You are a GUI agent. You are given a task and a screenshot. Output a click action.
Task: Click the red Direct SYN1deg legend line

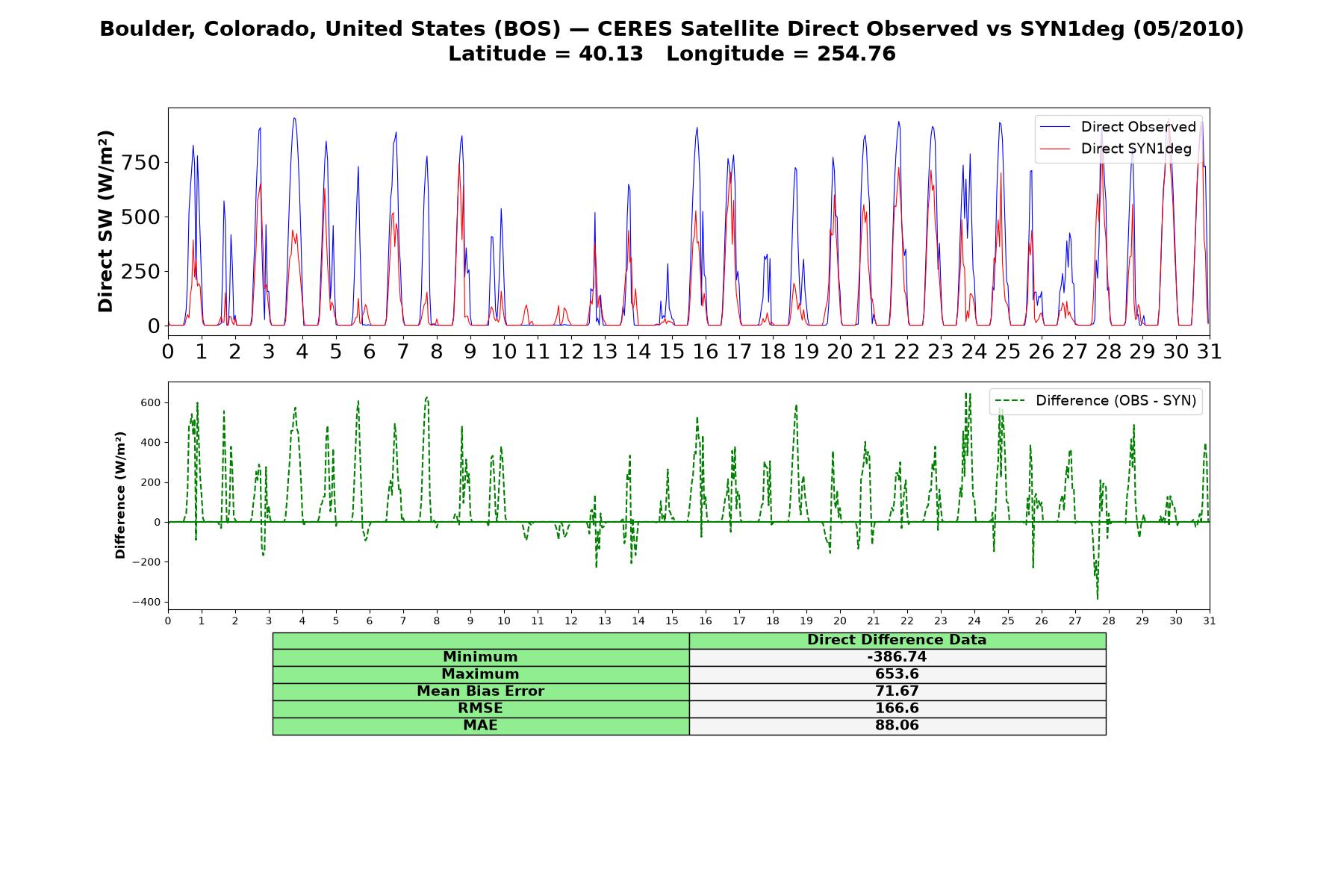(x=1056, y=149)
